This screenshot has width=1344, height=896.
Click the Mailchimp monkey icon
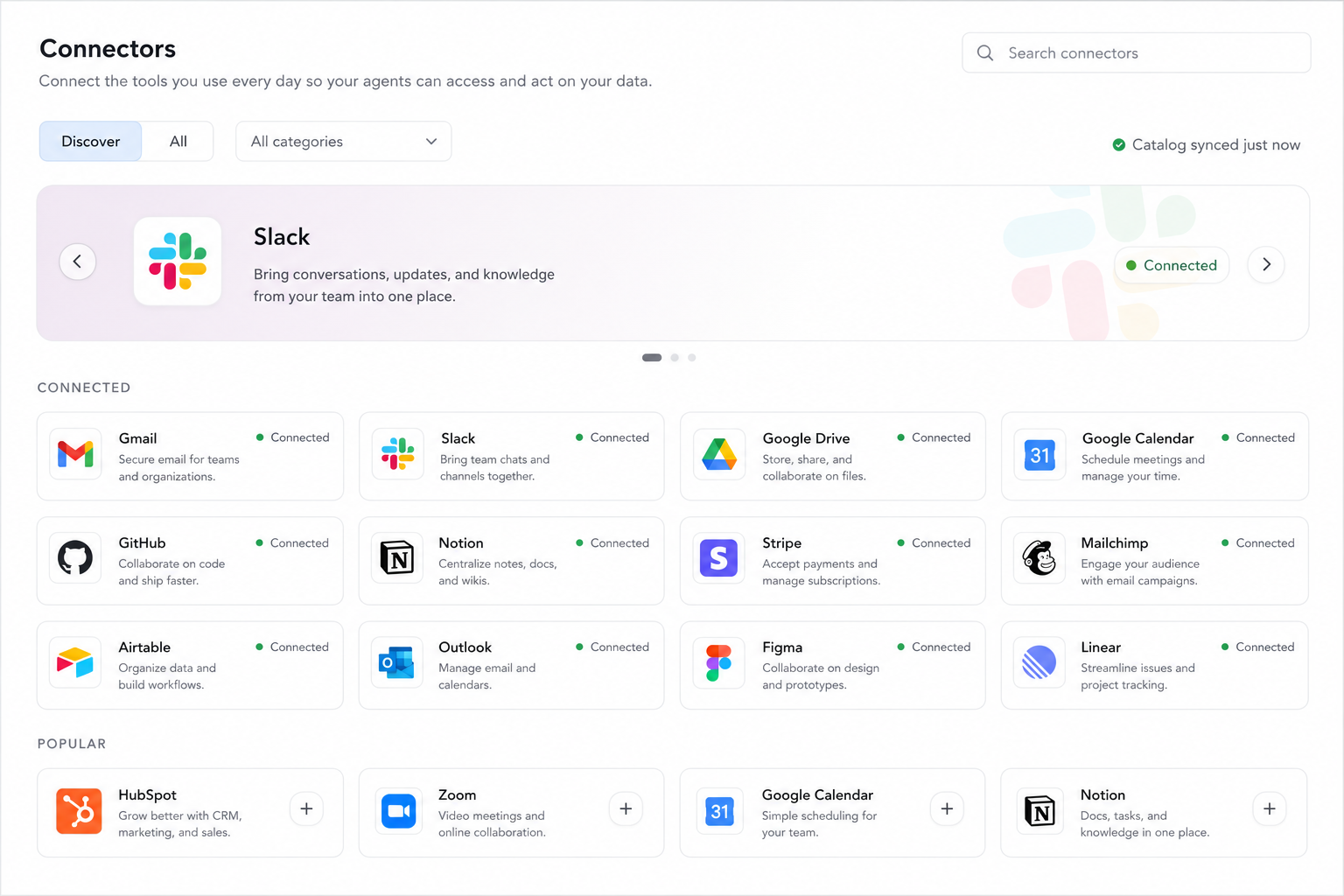[x=1039, y=558]
